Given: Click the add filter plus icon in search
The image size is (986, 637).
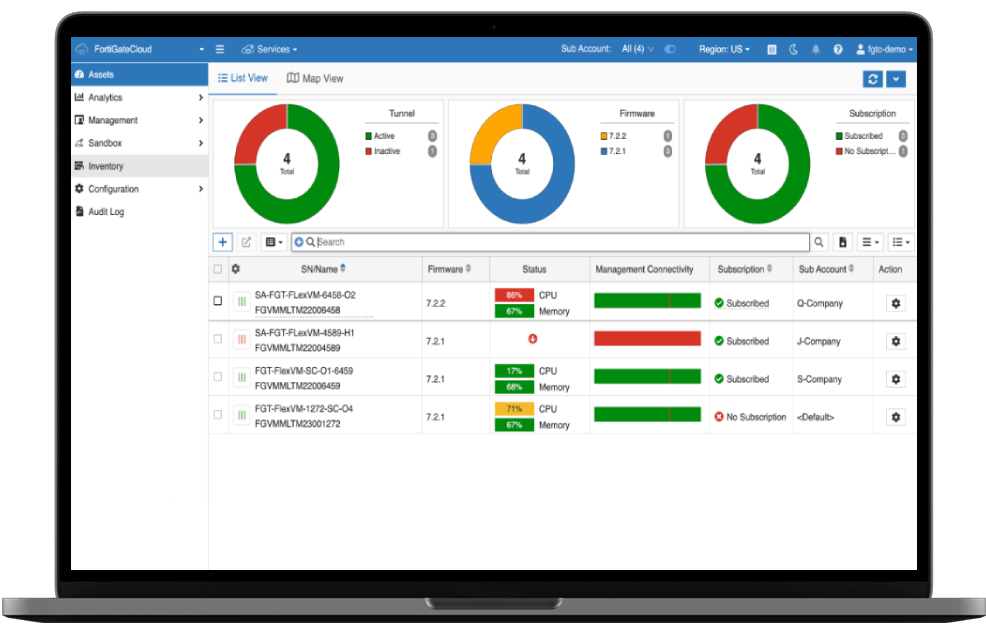Looking at the screenshot, I should (x=299, y=242).
